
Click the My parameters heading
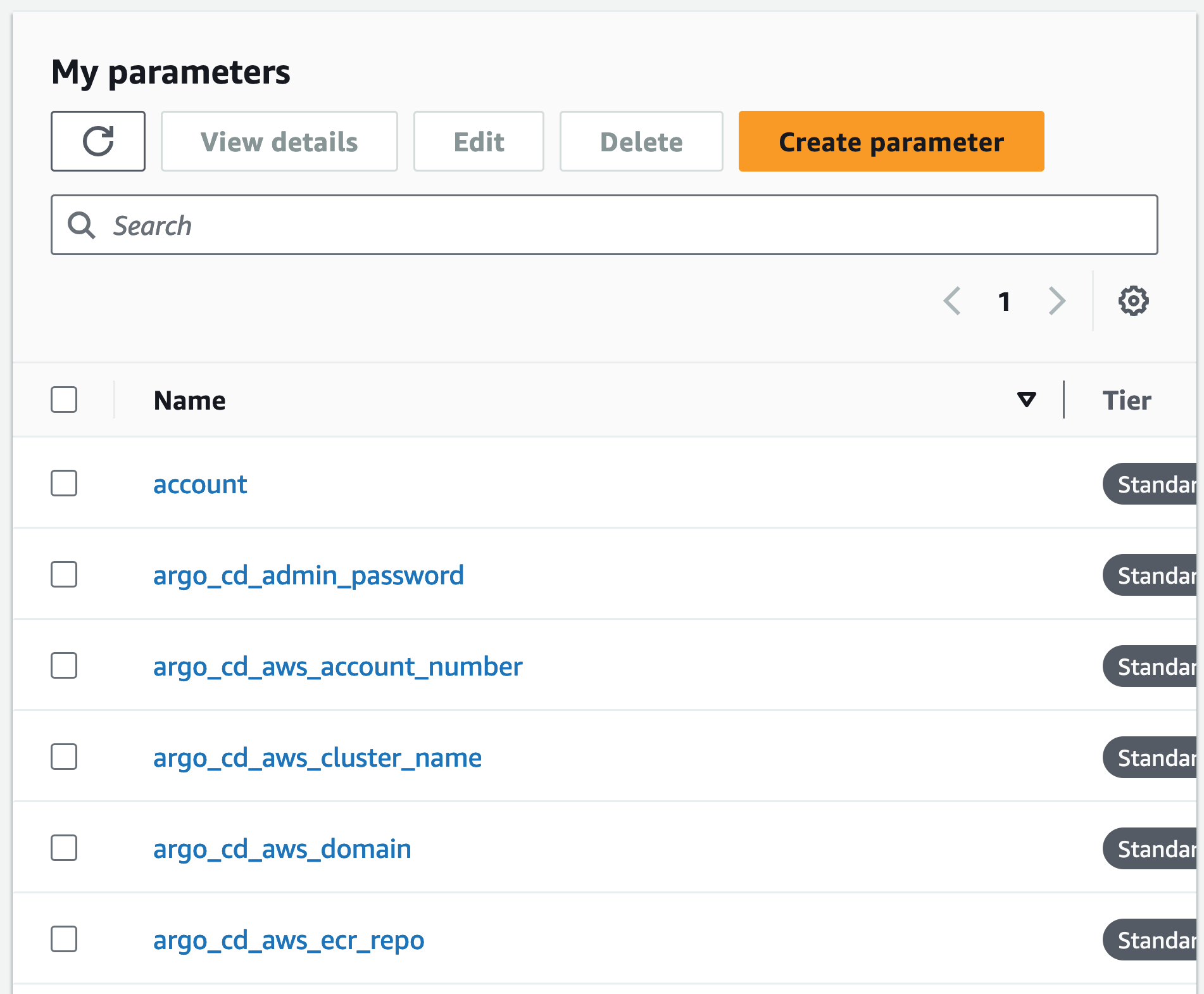170,72
